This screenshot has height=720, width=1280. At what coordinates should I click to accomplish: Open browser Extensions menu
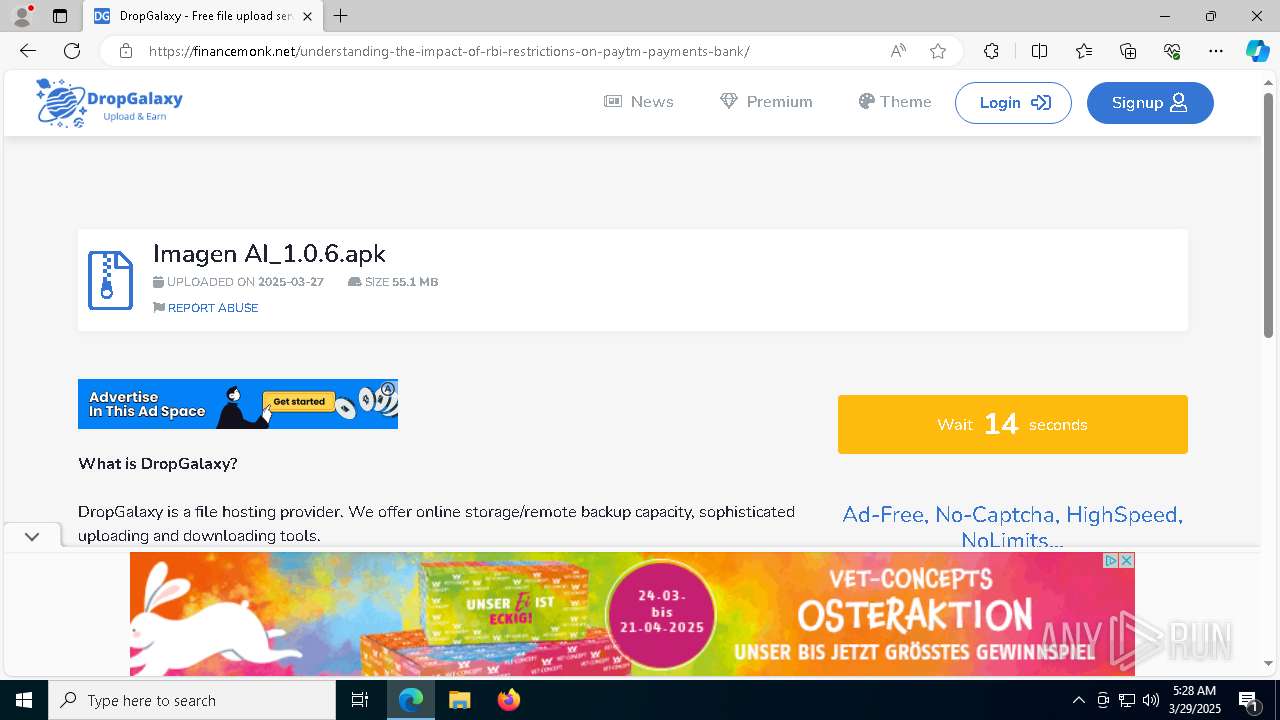tap(991, 51)
